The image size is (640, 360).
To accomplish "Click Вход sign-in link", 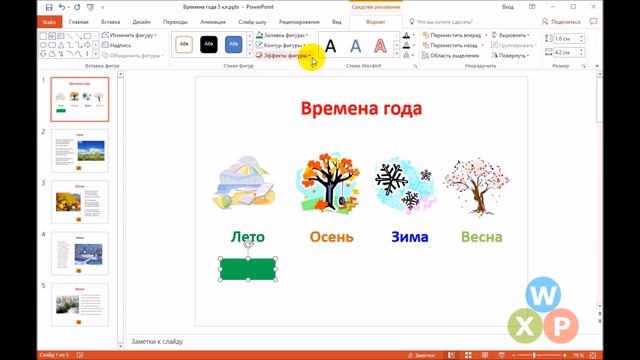I will 508,7.
